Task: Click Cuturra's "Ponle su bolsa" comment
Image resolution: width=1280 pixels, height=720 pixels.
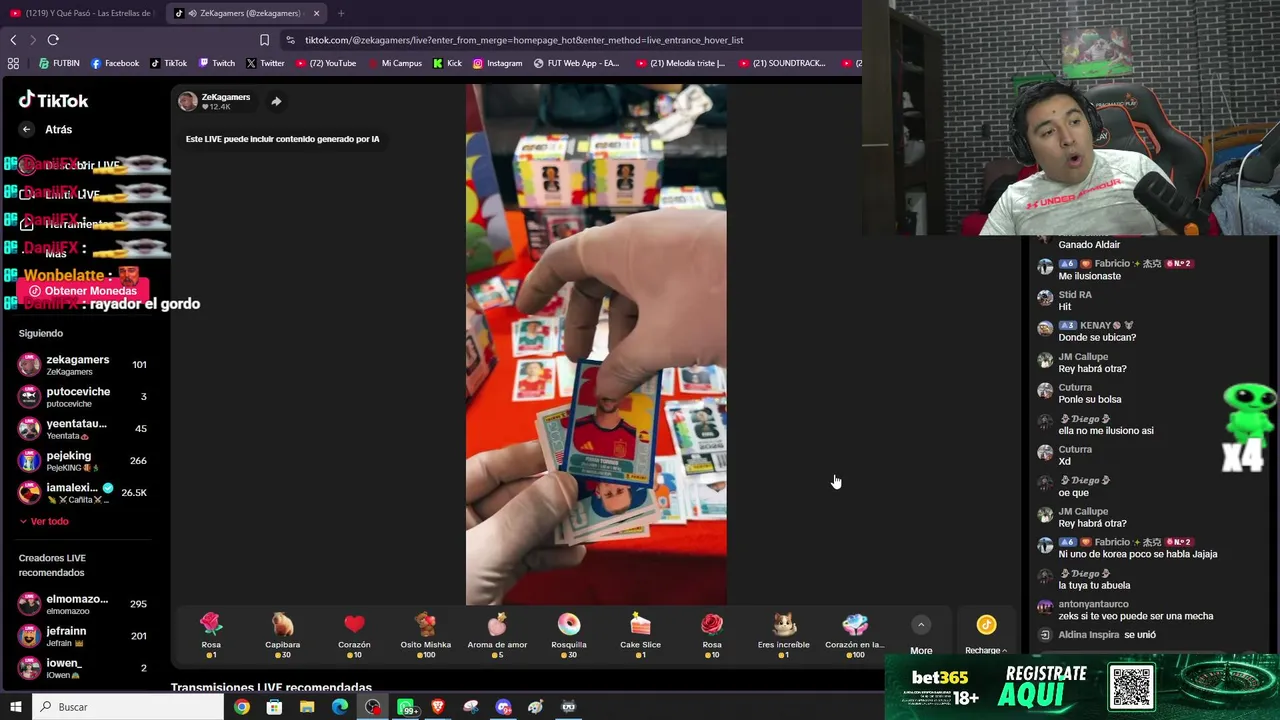Action: tap(1090, 400)
